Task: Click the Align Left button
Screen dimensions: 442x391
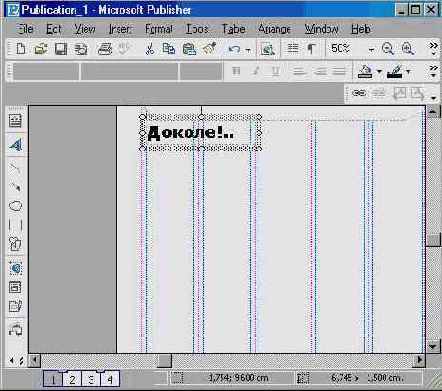Action: click(x=299, y=71)
